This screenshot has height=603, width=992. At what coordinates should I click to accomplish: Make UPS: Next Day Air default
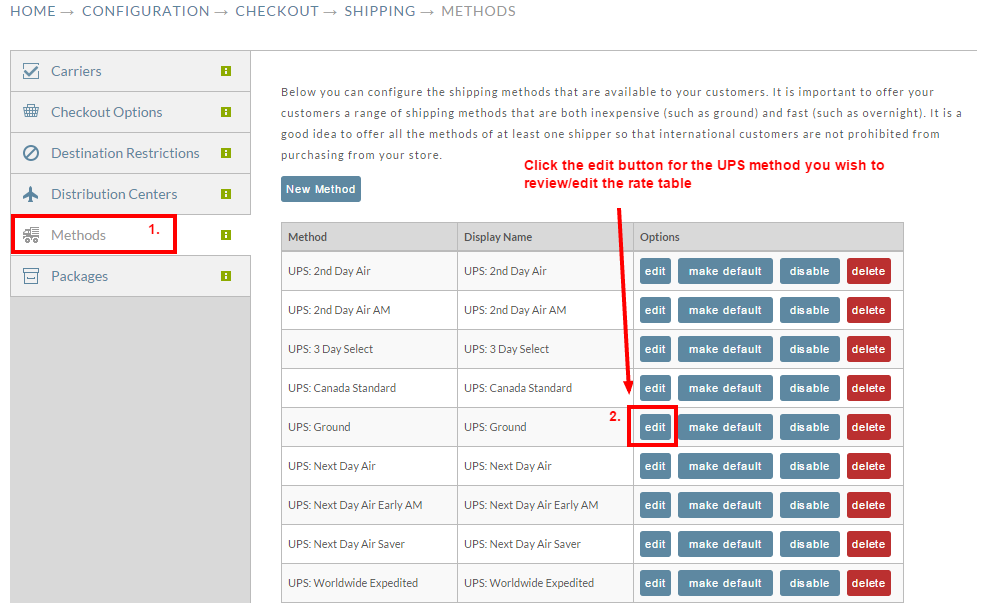point(725,466)
